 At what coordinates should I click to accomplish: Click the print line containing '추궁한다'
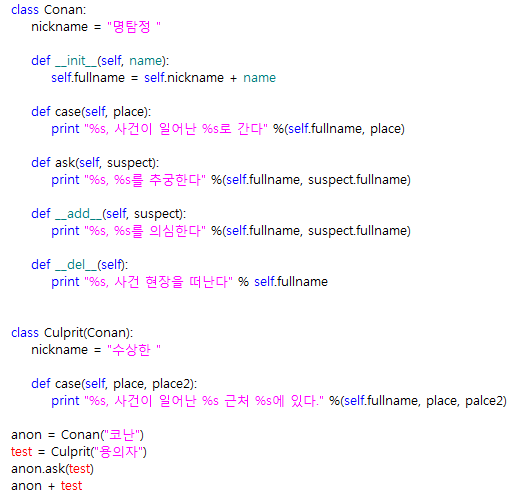231,180
